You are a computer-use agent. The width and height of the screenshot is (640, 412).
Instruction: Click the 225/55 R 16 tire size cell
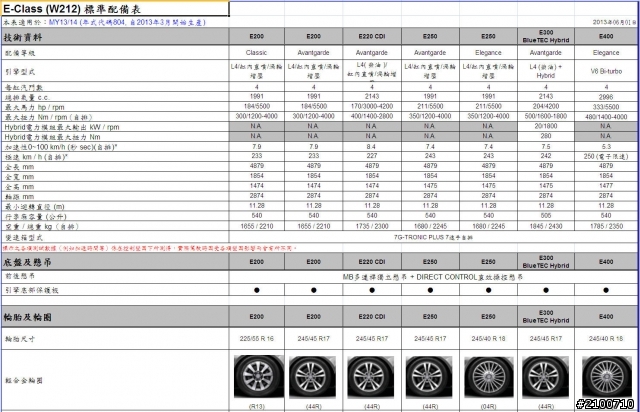[x=256, y=339]
